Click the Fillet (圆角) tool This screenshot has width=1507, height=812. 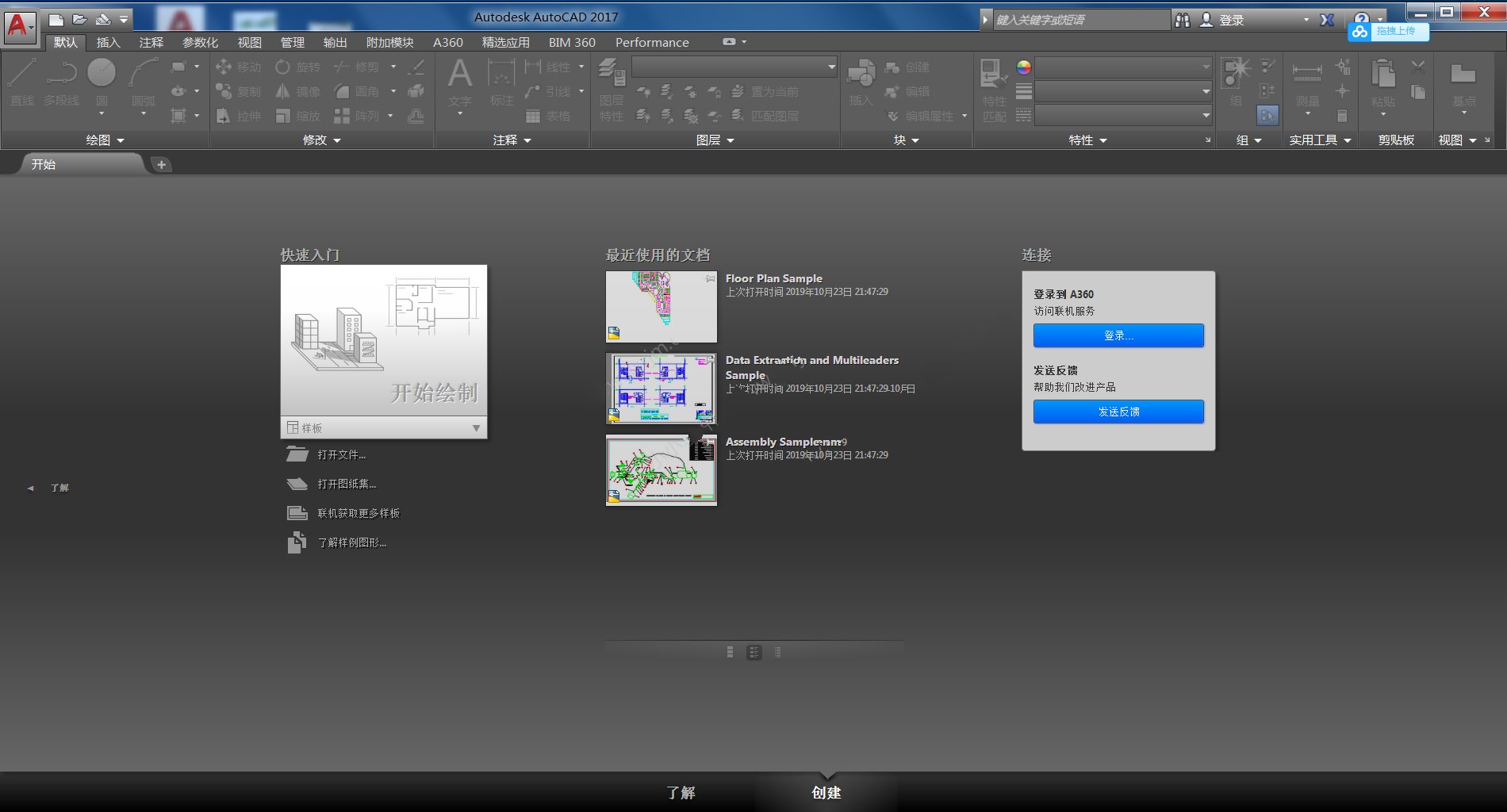tap(356, 92)
